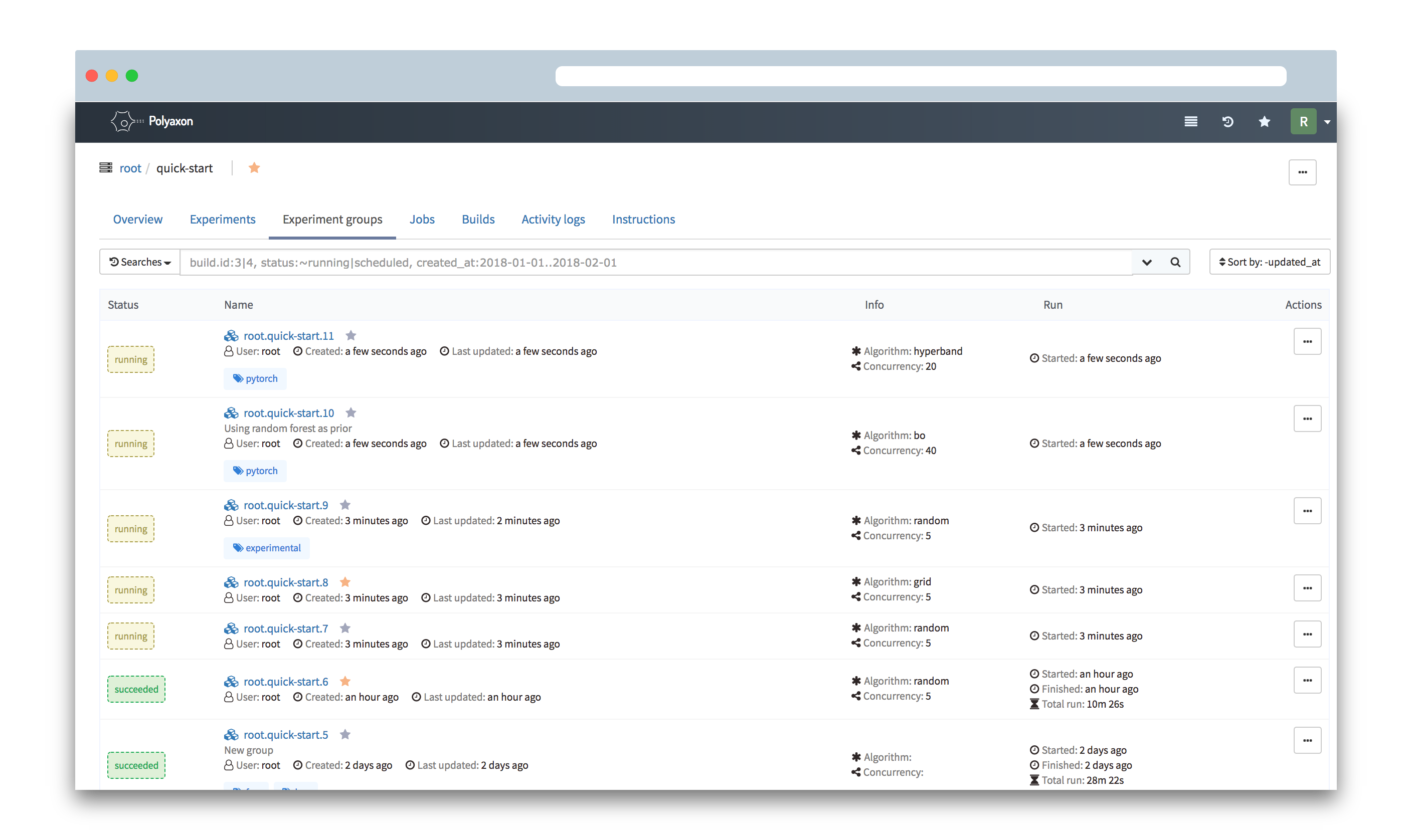The image size is (1412, 840).
Task: Open the user avatar R menu
Action: tap(1303, 122)
